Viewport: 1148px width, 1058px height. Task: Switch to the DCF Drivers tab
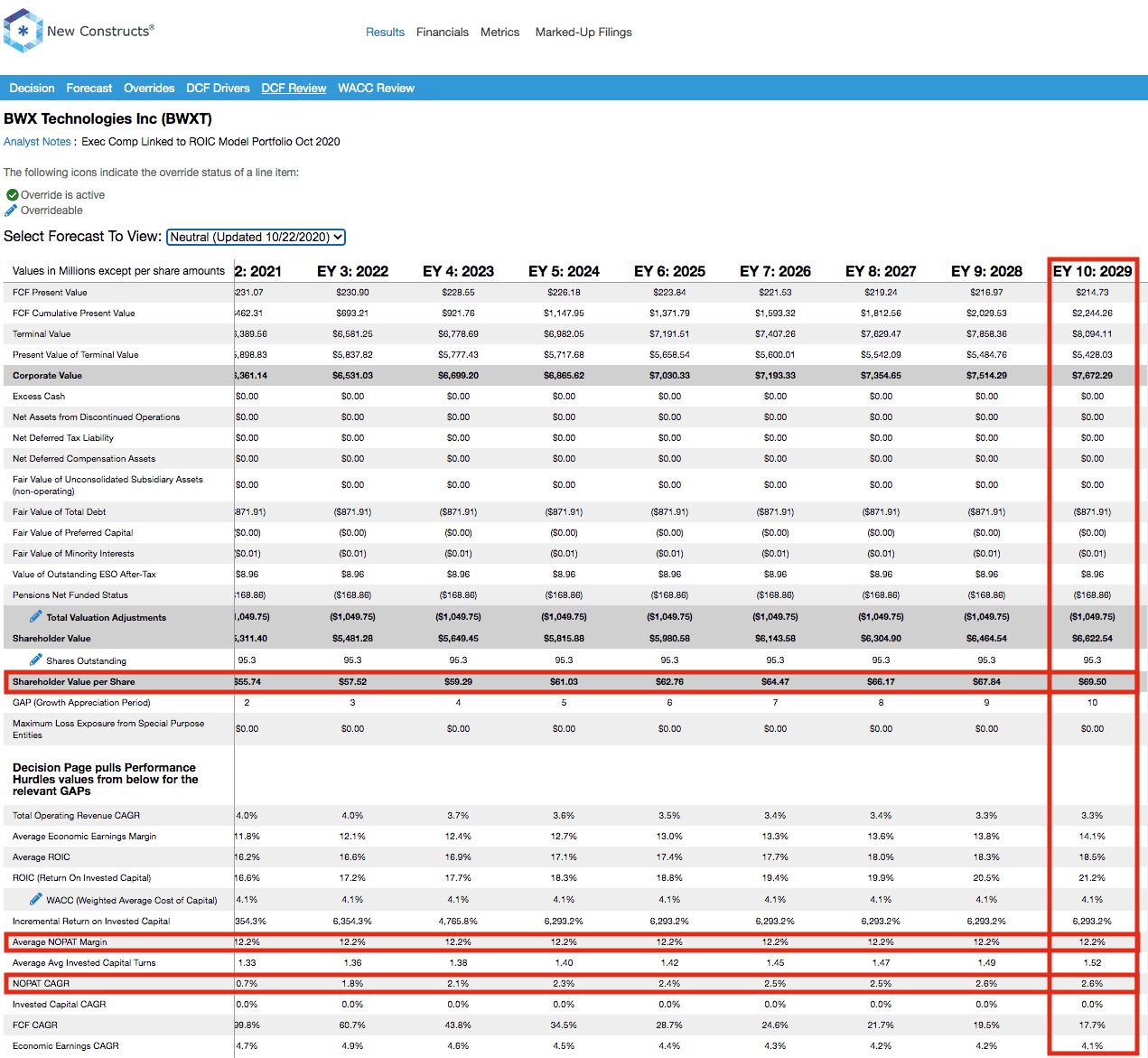(218, 88)
